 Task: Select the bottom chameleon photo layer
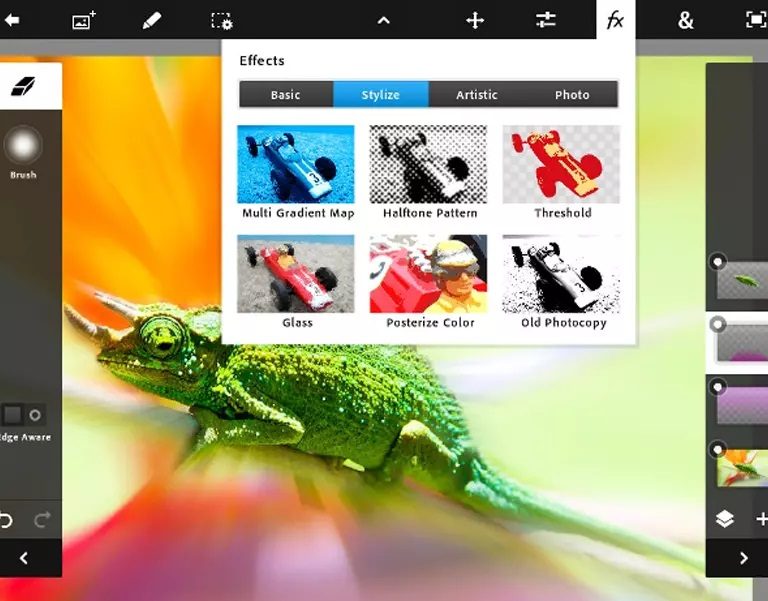743,469
